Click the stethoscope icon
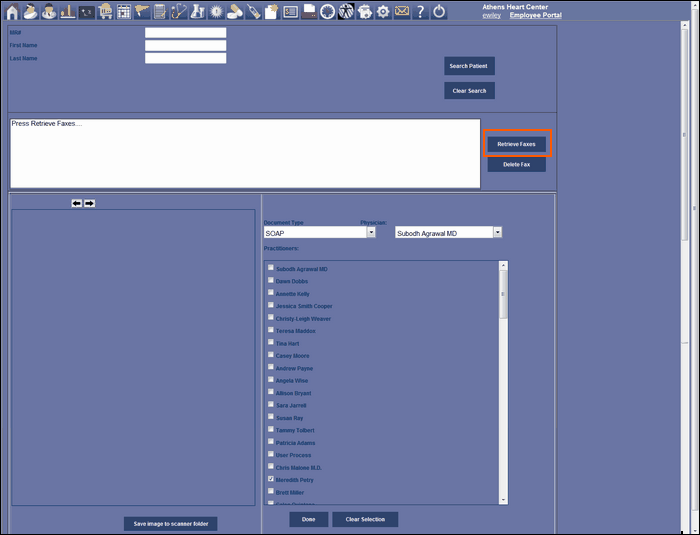Screen dimensions: 700x535 179,12
